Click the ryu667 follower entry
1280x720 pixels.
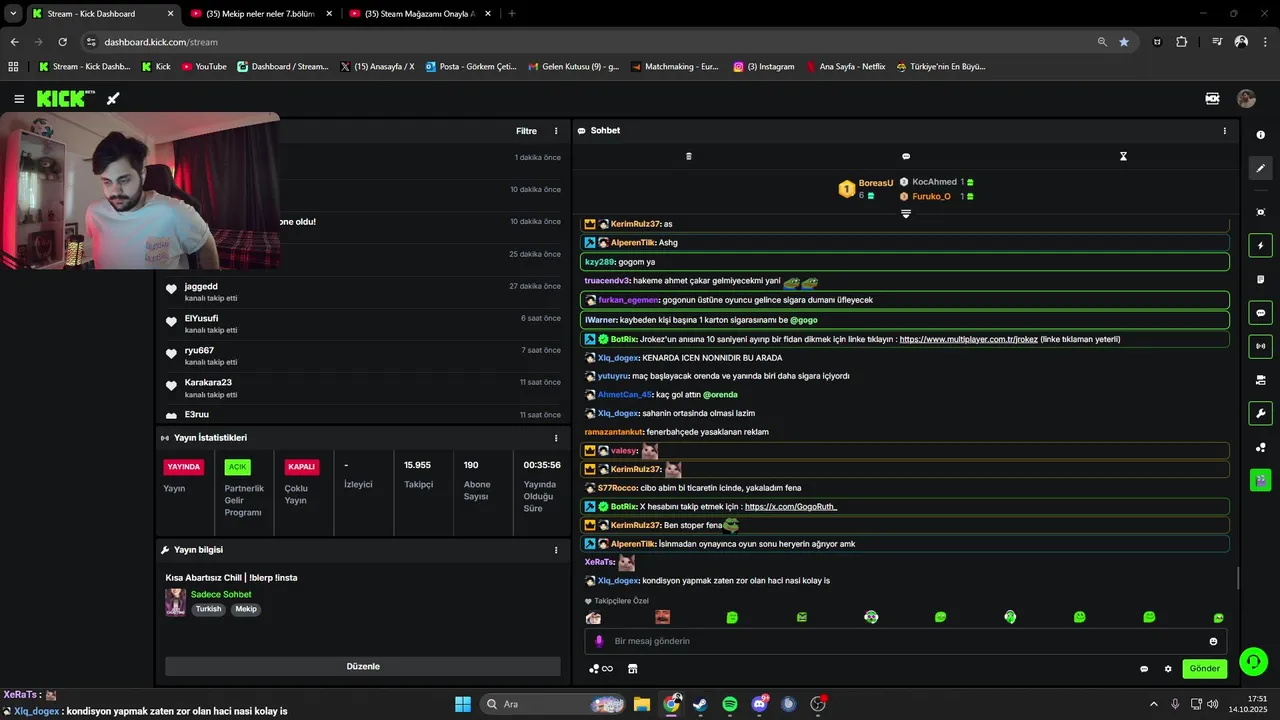click(x=363, y=355)
